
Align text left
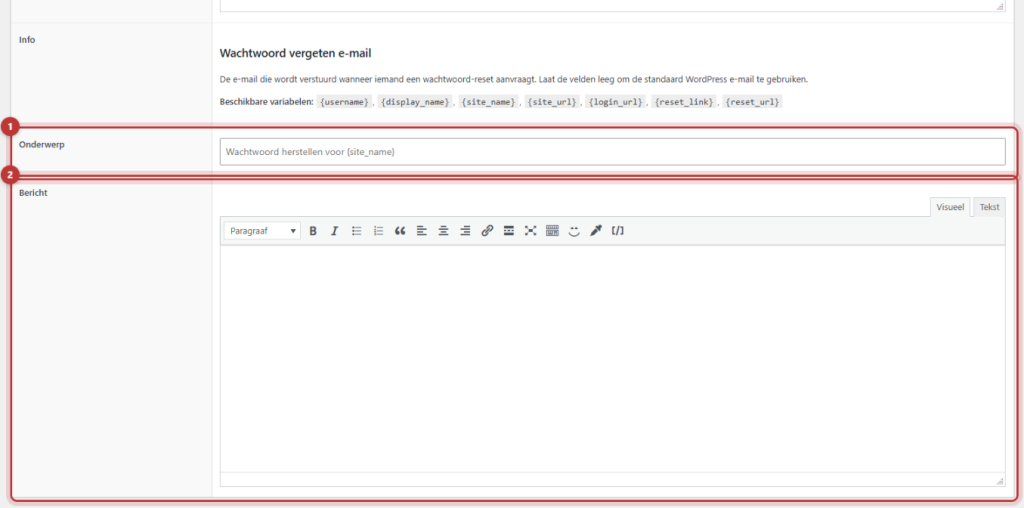pyautogui.click(x=422, y=230)
